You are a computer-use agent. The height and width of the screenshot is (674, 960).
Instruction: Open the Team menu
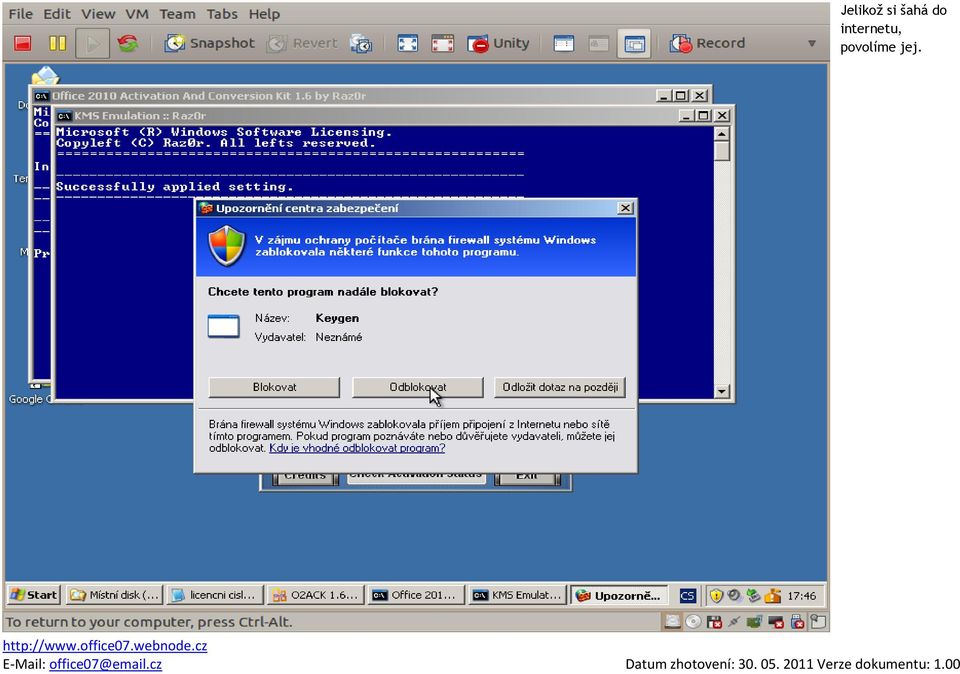point(177,13)
